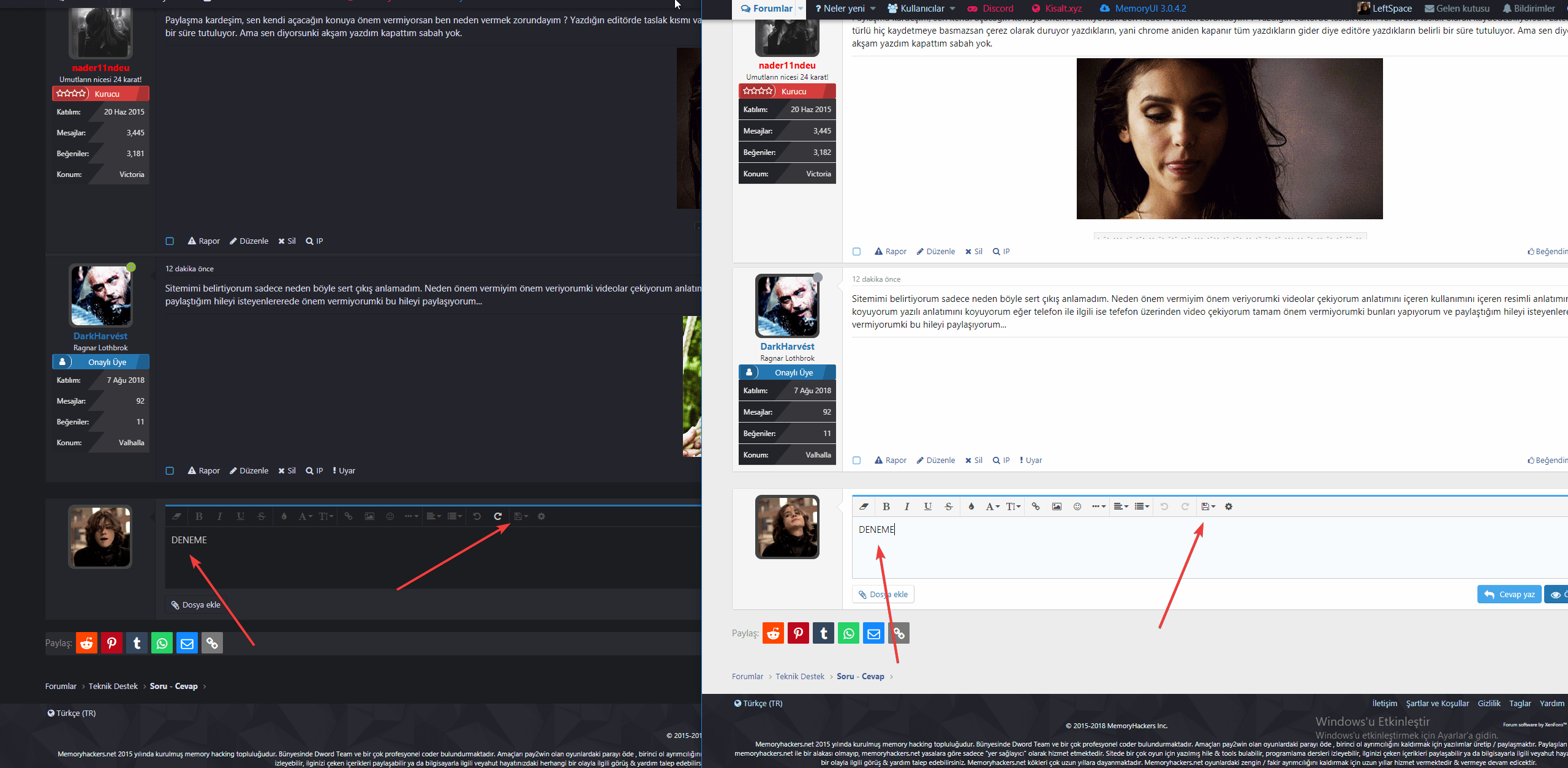Expand the Forumlar menu arrow in navbar
This screenshot has height=768, width=1568.
click(x=801, y=9)
